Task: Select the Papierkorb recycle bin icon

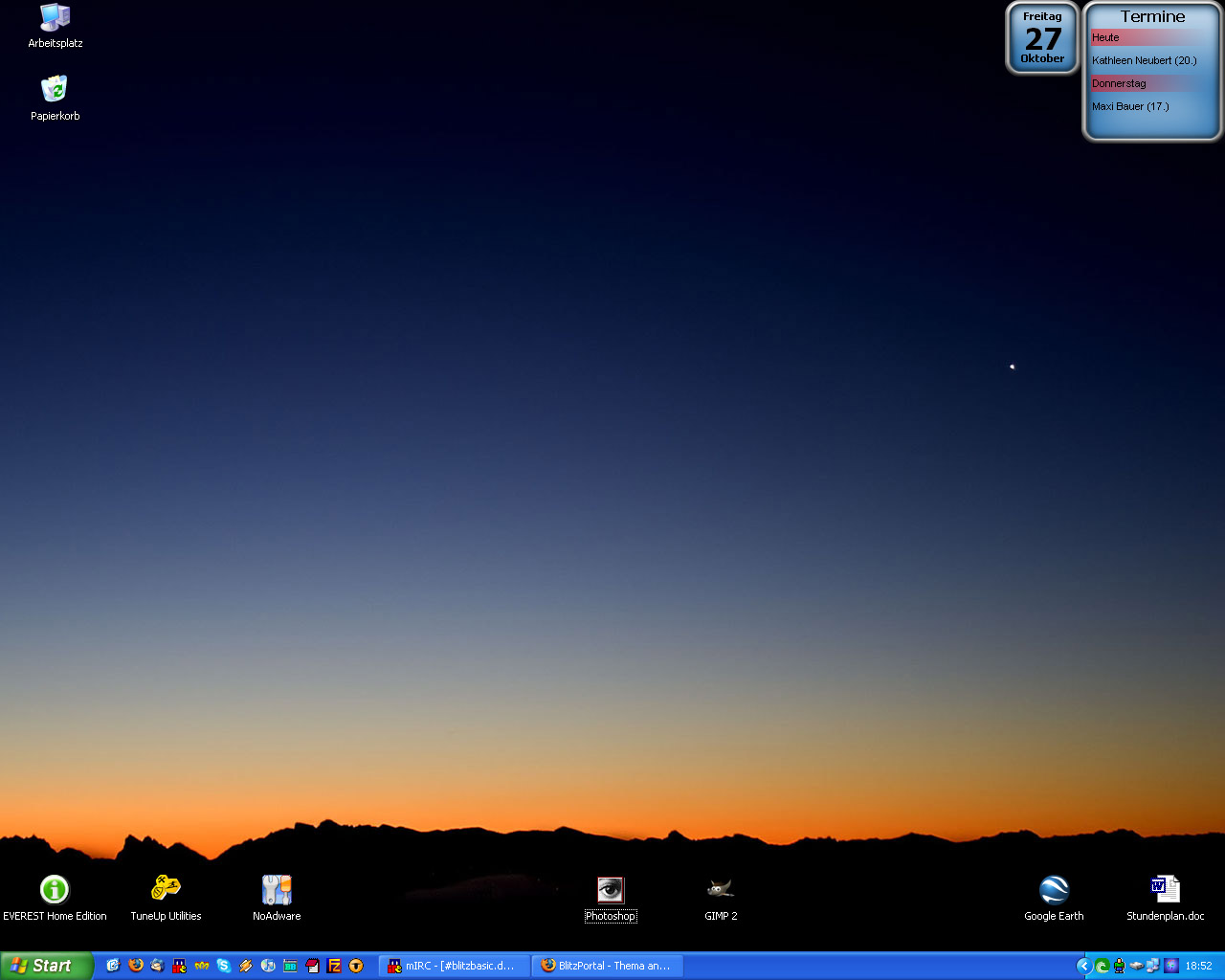Action: [x=55, y=90]
